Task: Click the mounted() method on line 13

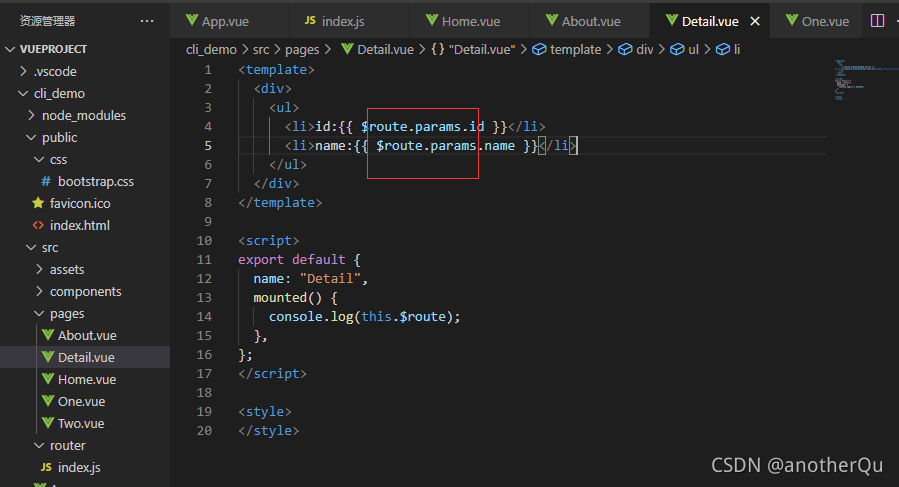Action: click(288, 298)
